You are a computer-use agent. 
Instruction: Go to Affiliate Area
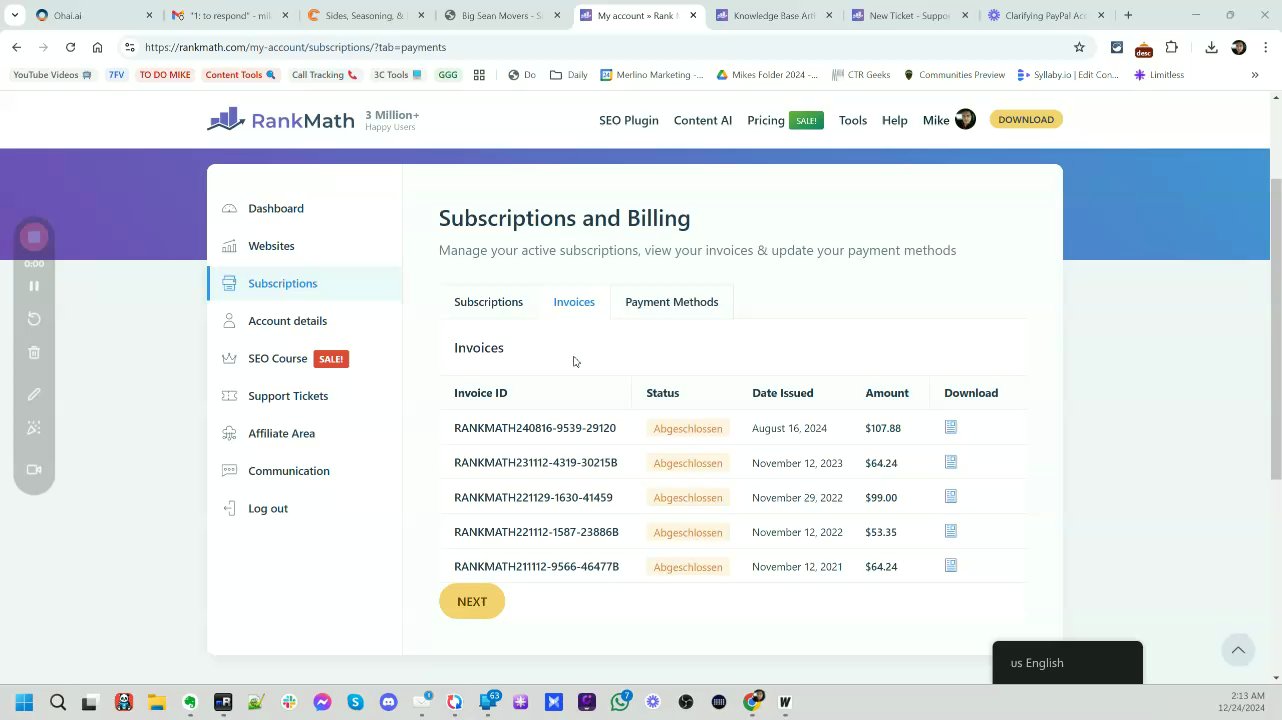(x=281, y=433)
